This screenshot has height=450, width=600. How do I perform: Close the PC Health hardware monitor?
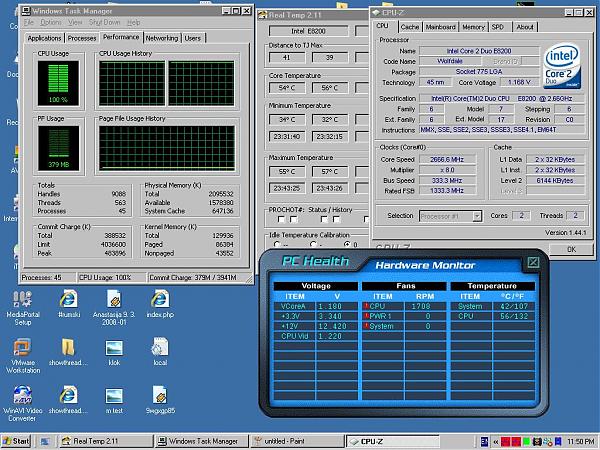[532, 263]
